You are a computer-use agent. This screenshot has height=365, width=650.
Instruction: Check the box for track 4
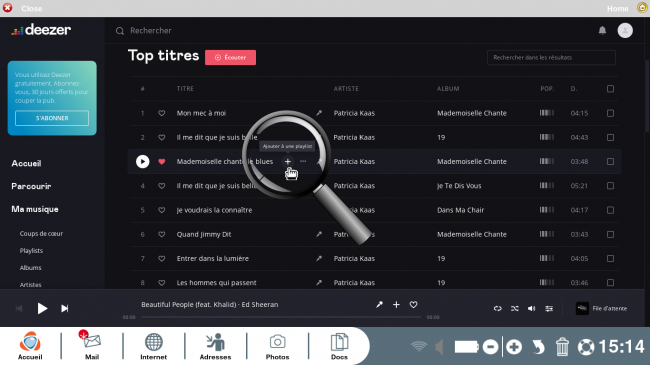[610, 186]
